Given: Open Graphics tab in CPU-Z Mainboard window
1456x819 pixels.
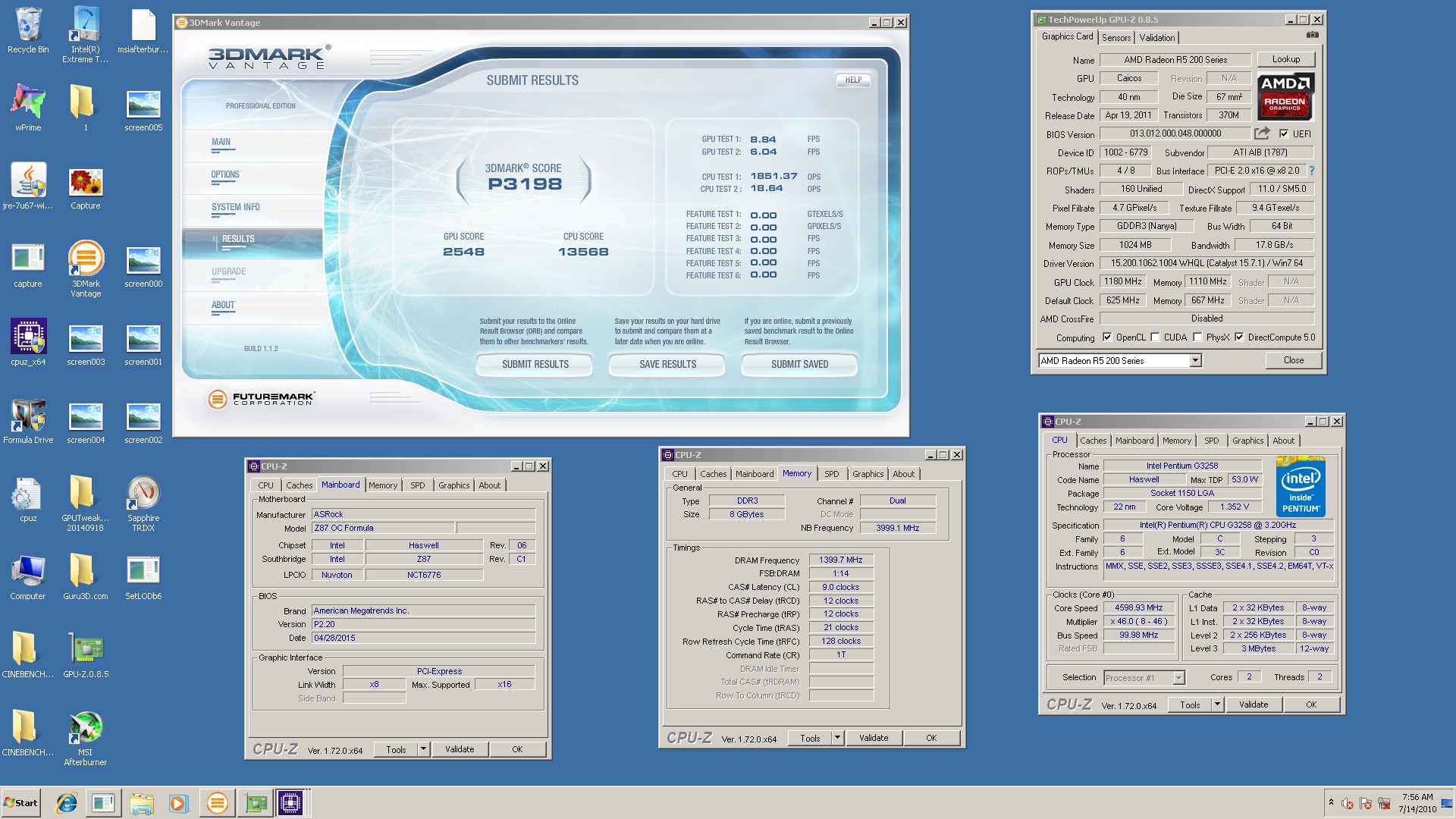Looking at the screenshot, I should pyautogui.click(x=454, y=485).
